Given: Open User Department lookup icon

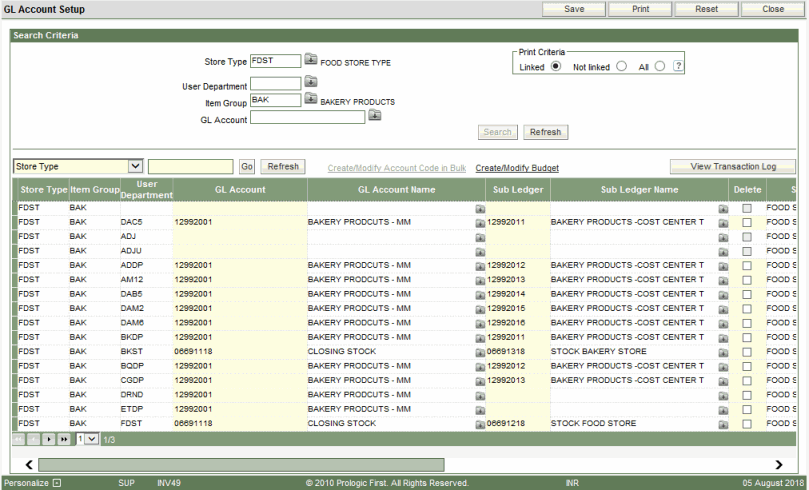Looking at the screenshot, I should (x=311, y=81).
